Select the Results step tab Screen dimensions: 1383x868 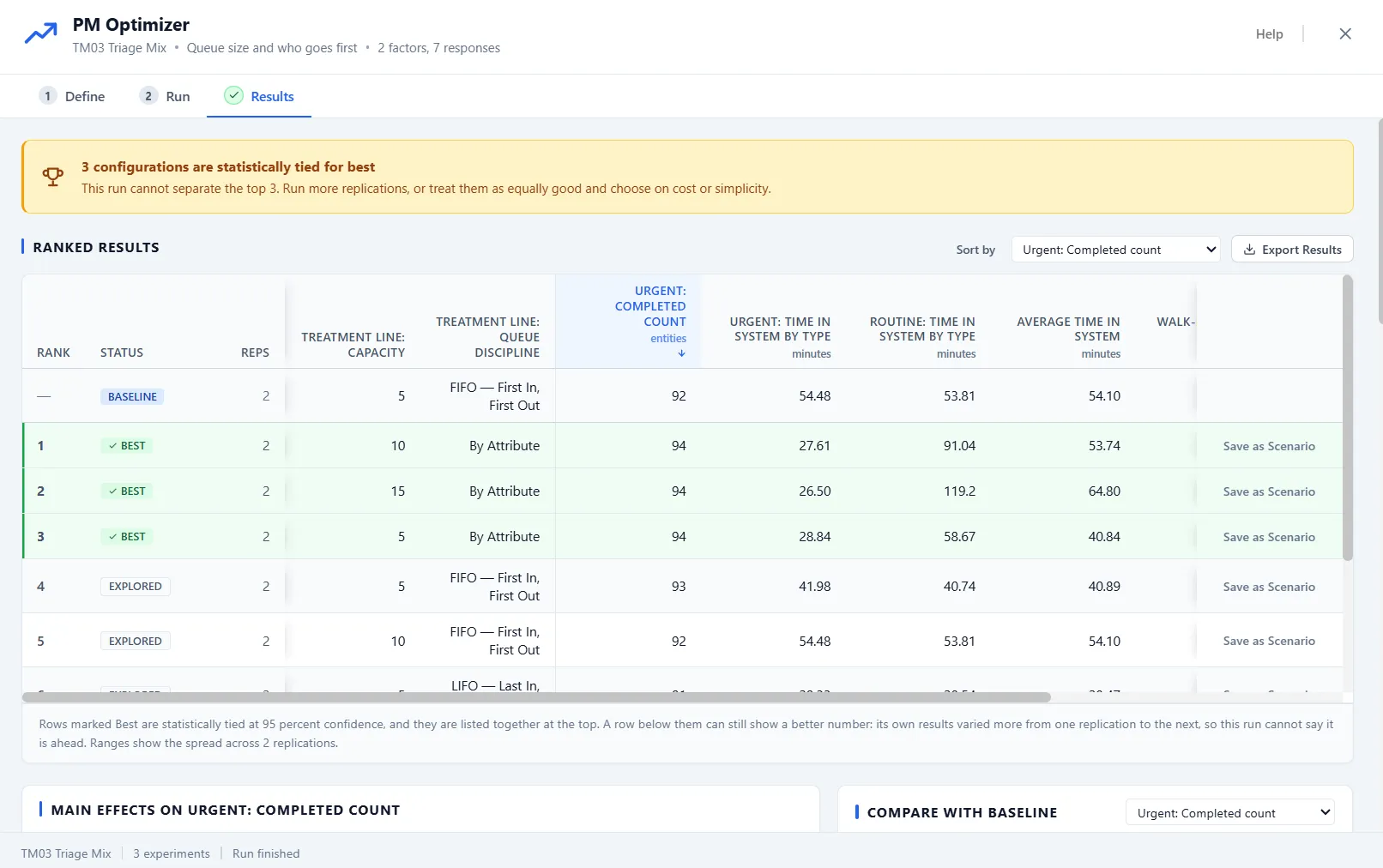pos(259,96)
